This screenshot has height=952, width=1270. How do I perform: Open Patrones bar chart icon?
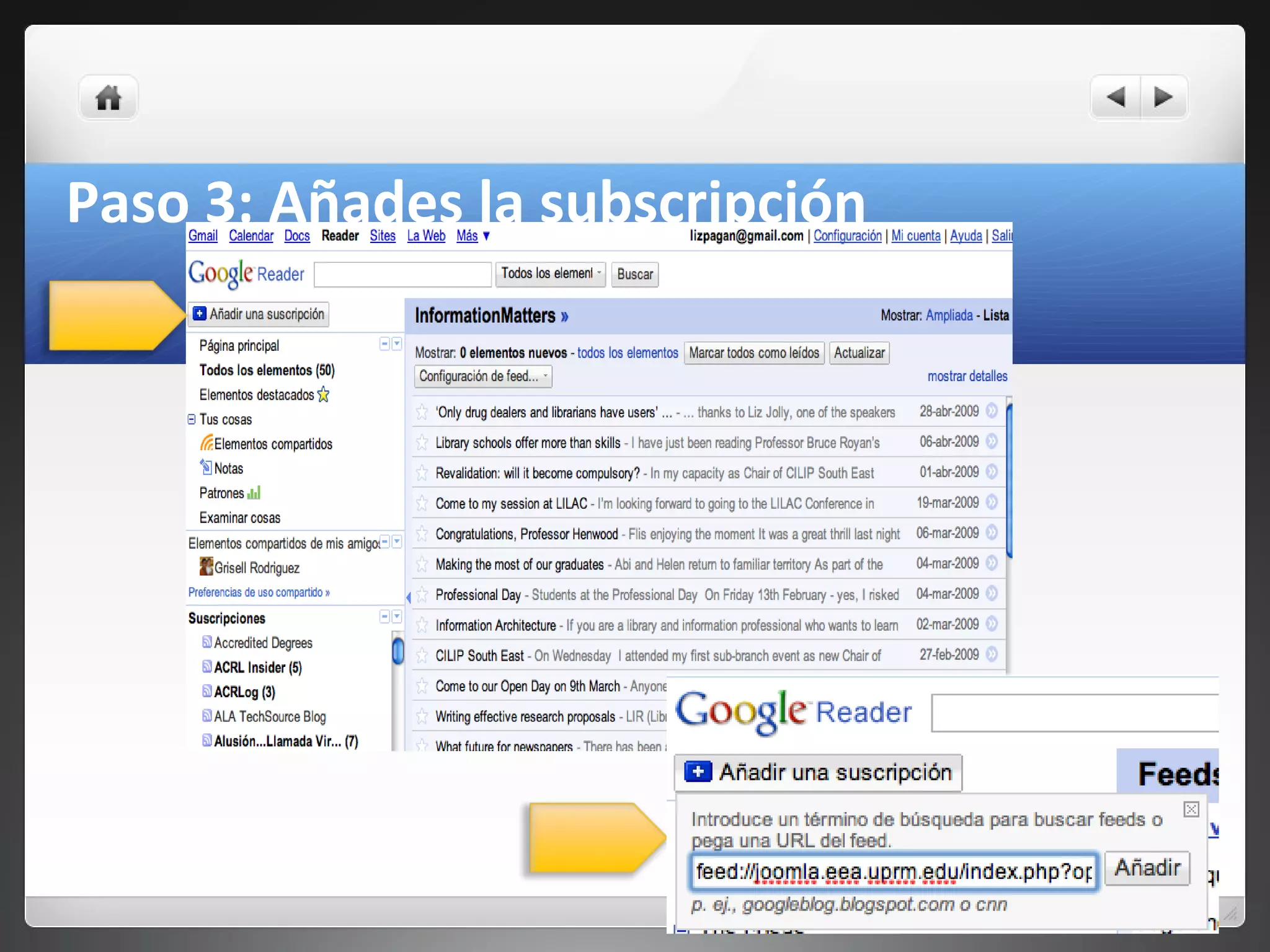[x=254, y=493]
